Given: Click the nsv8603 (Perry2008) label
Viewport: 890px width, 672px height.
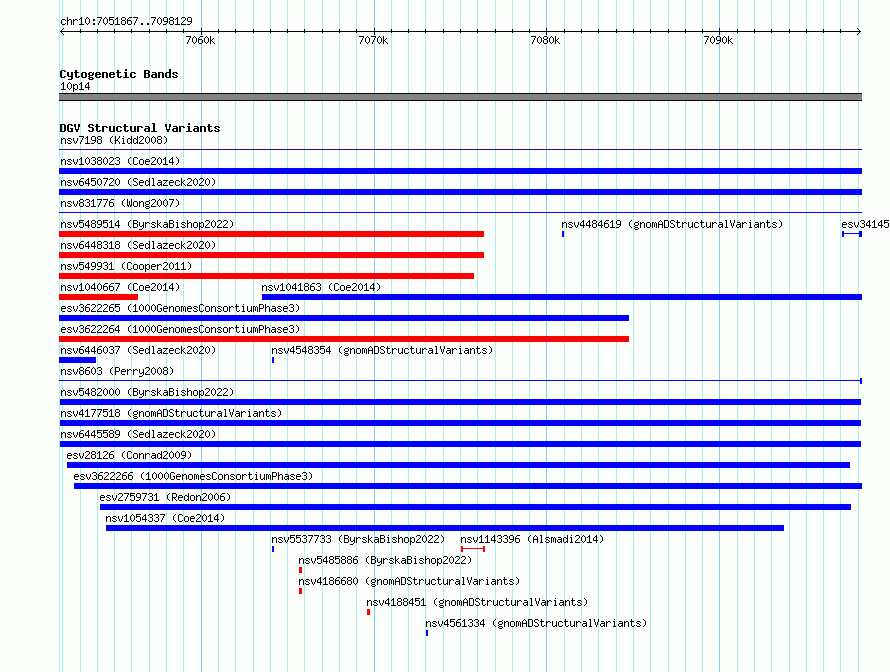Looking at the screenshot, I should click(x=117, y=371).
